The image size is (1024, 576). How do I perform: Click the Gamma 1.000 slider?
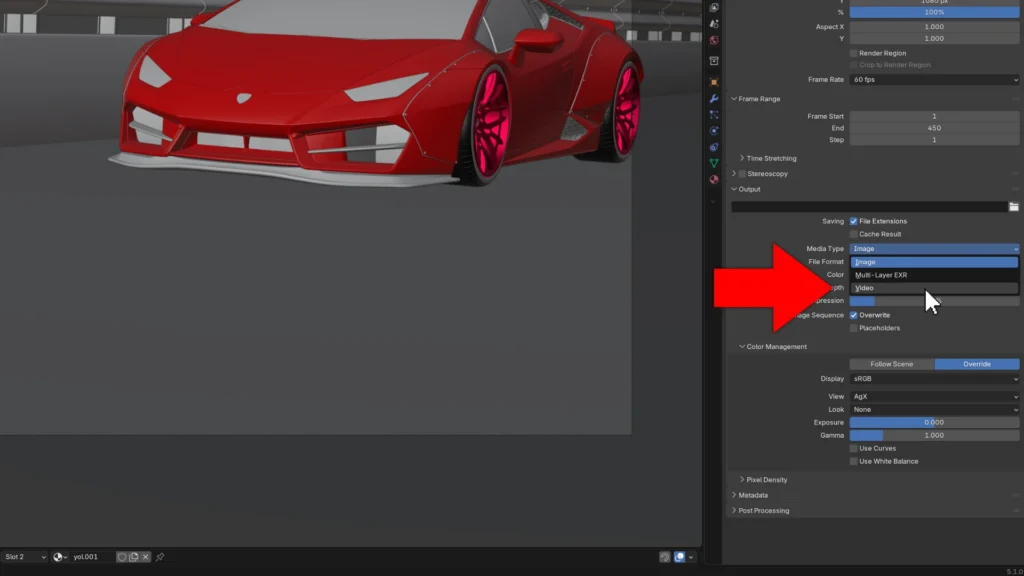[x=934, y=436]
